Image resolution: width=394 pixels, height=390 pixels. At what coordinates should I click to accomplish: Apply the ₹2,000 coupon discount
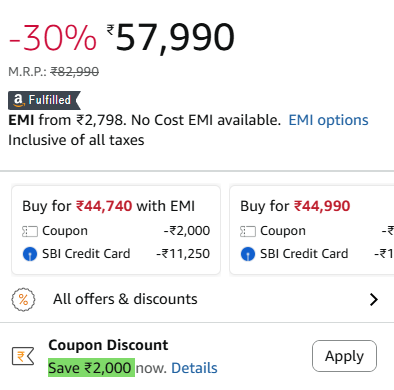click(x=344, y=356)
